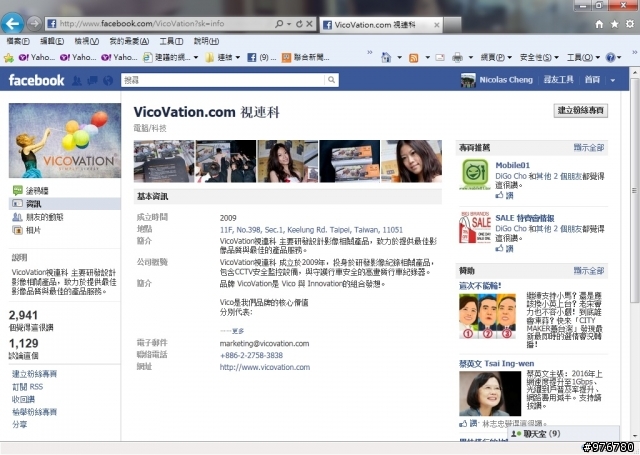Open the Help (H) menu
The image size is (640, 455).
[206, 41]
